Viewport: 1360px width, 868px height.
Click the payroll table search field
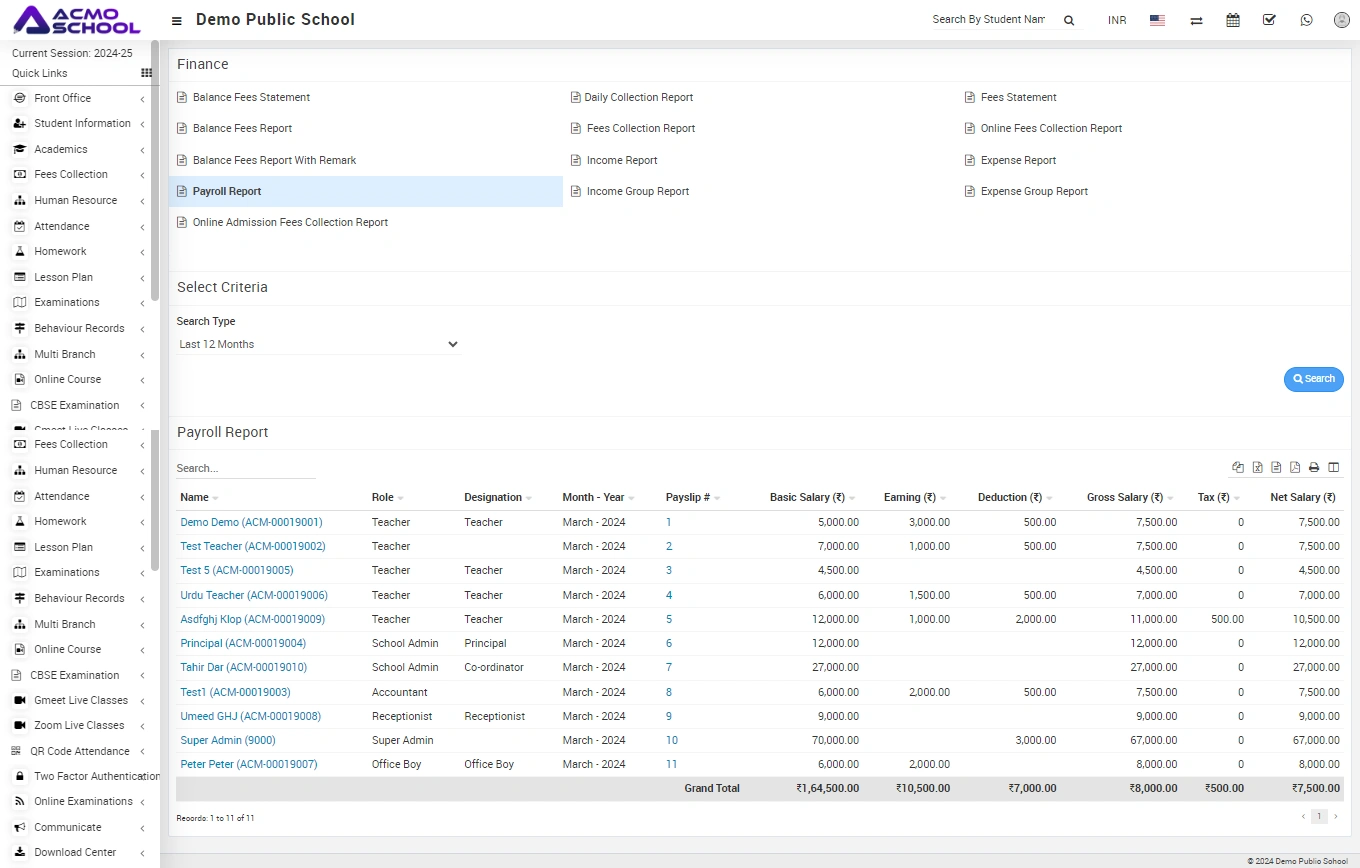pos(245,468)
